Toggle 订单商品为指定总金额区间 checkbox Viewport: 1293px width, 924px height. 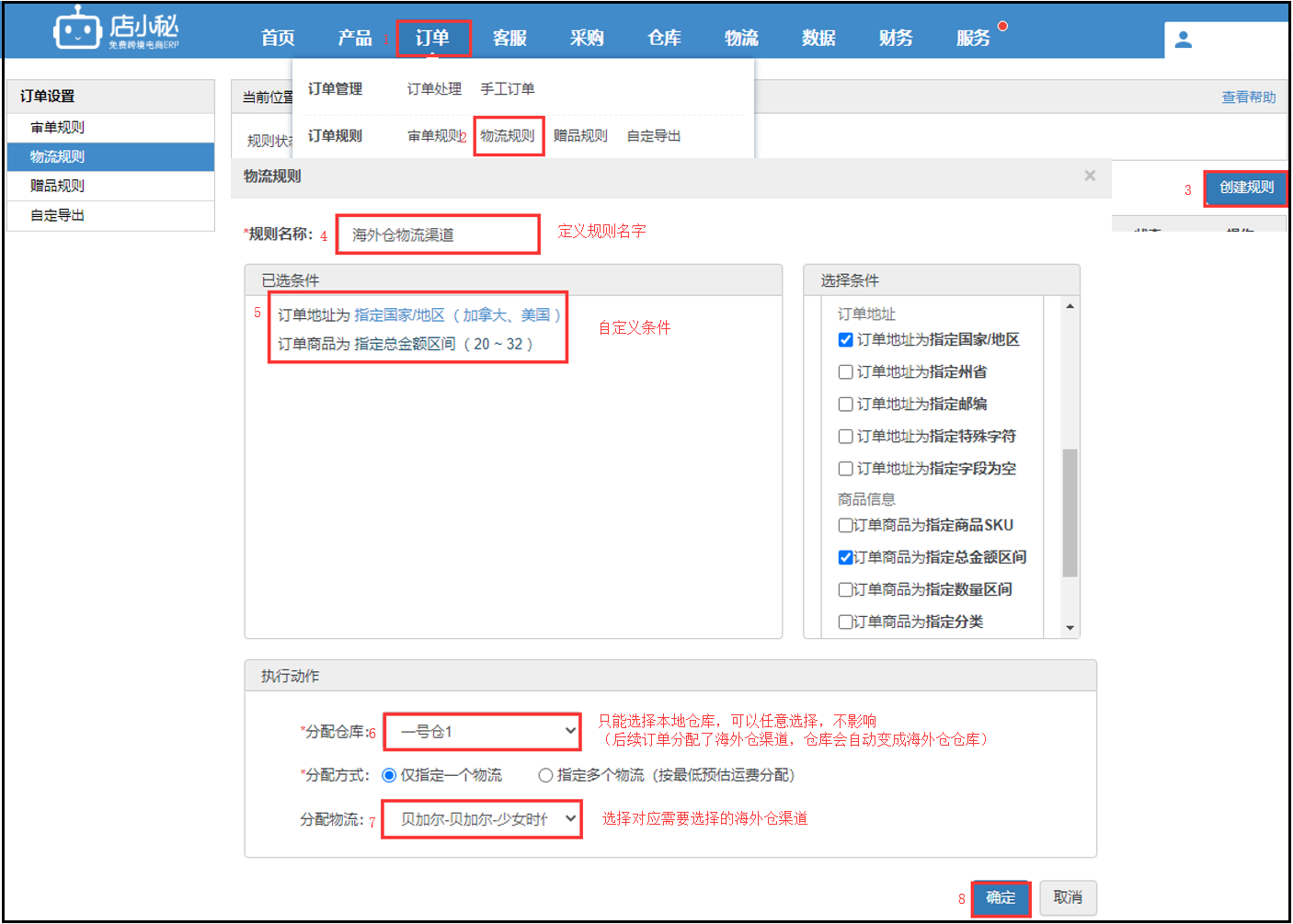845,557
